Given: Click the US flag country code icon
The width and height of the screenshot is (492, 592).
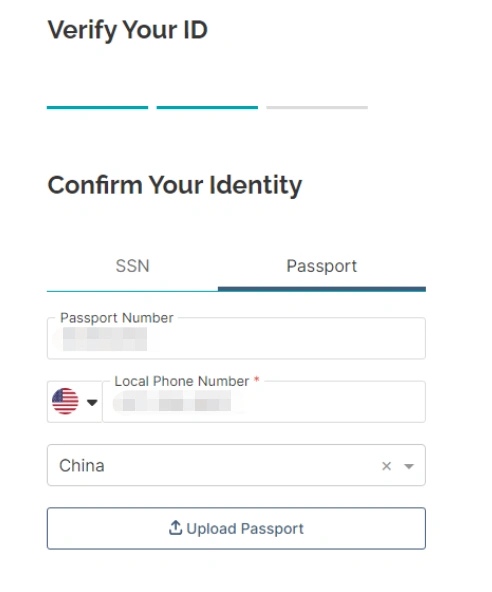Looking at the screenshot, I should tap(65, 401).
